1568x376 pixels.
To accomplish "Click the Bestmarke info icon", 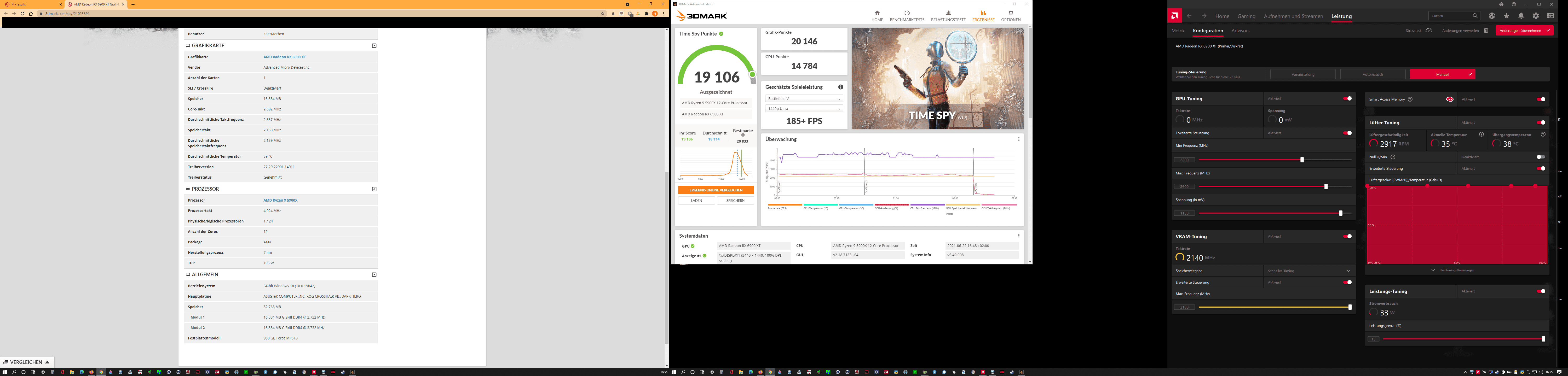I will [x=743, y=135].
